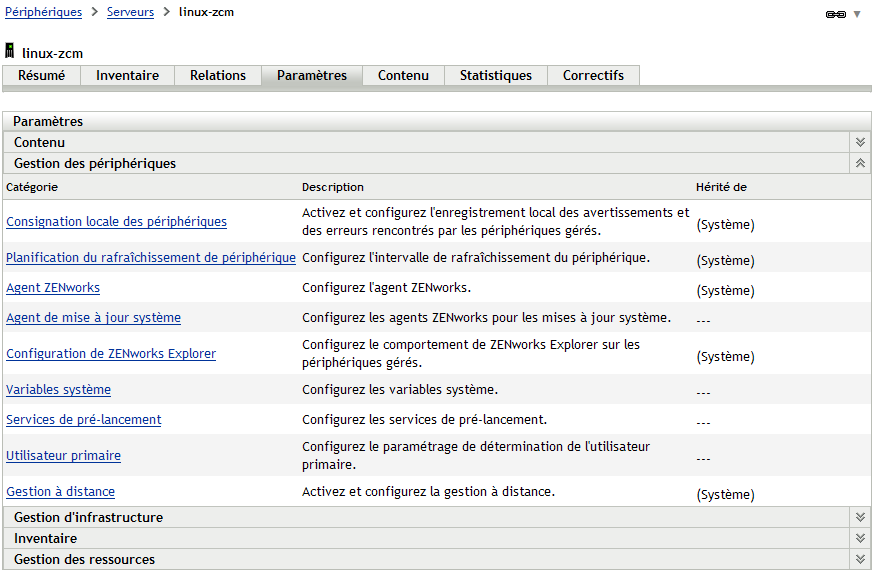The width and height of the screenshot is (874, 570).
Task: Expand the Gestion d'infrastructure section
Action: coord(859,517)
